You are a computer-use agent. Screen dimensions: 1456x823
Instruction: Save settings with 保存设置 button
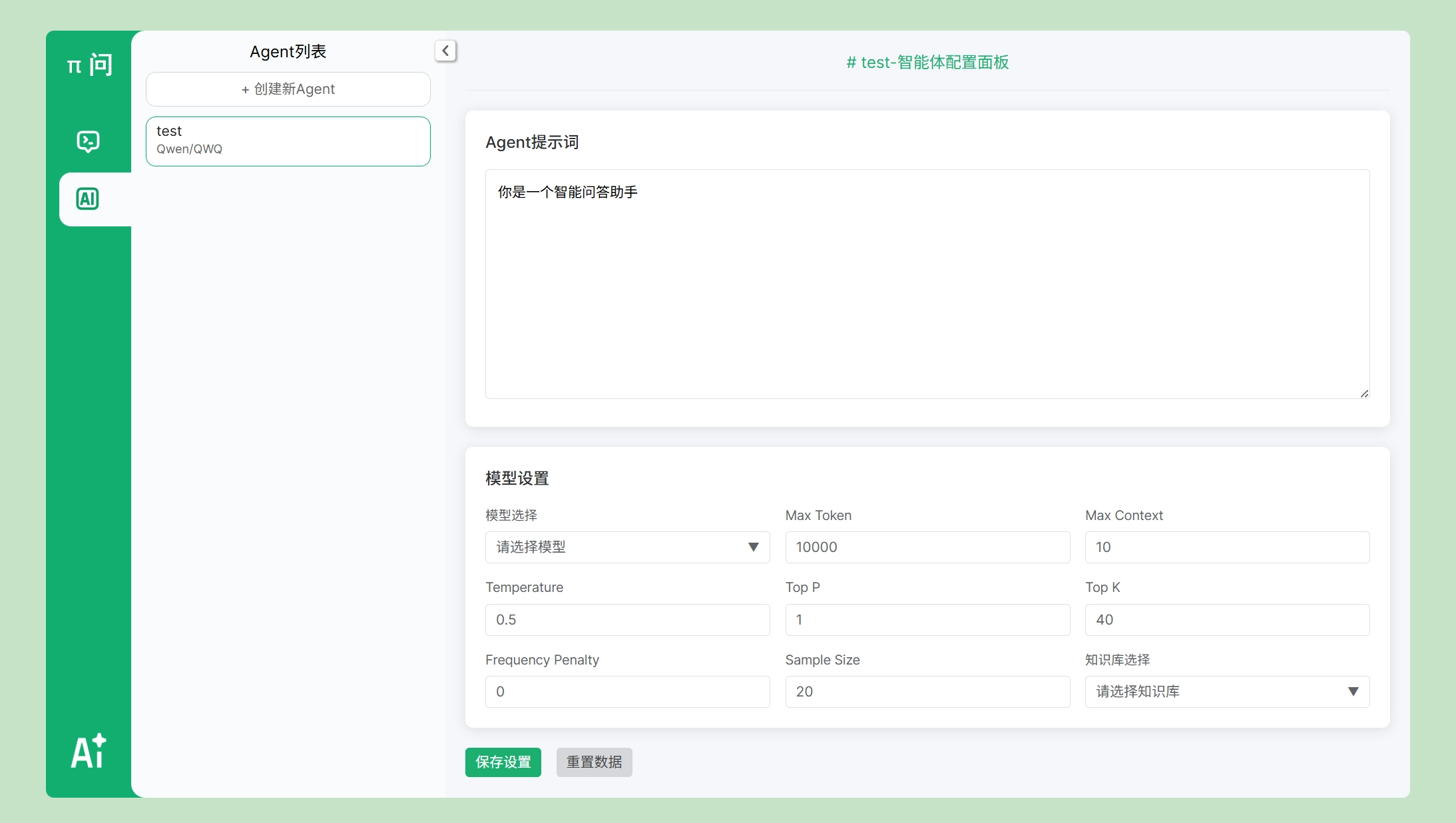click(x=503, y=762)
